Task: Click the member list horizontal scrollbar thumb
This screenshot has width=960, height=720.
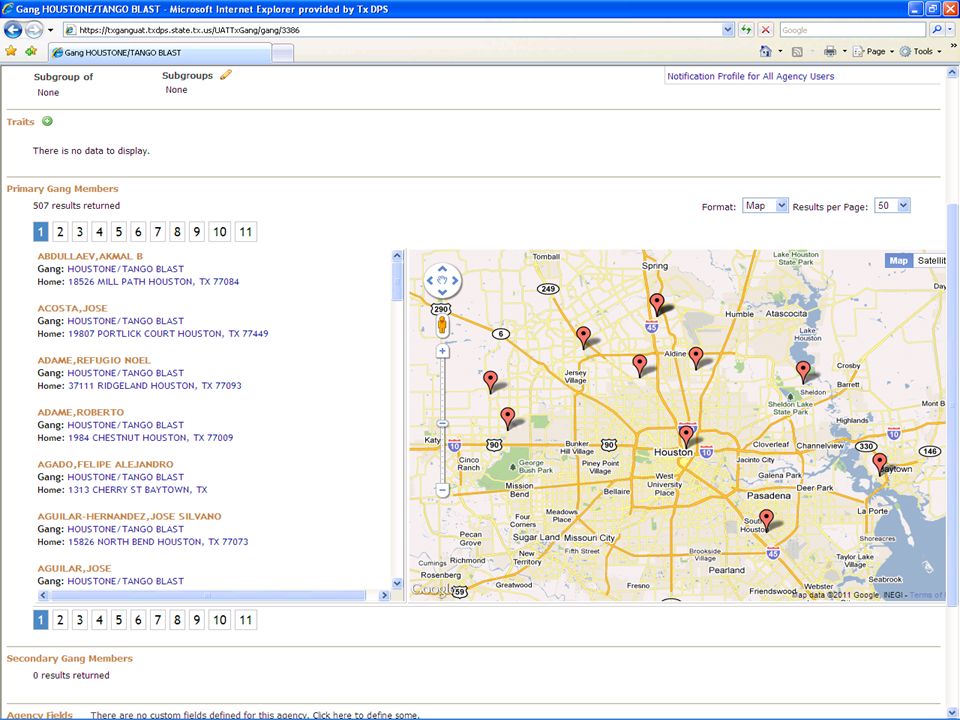Action: coord(208,595)
